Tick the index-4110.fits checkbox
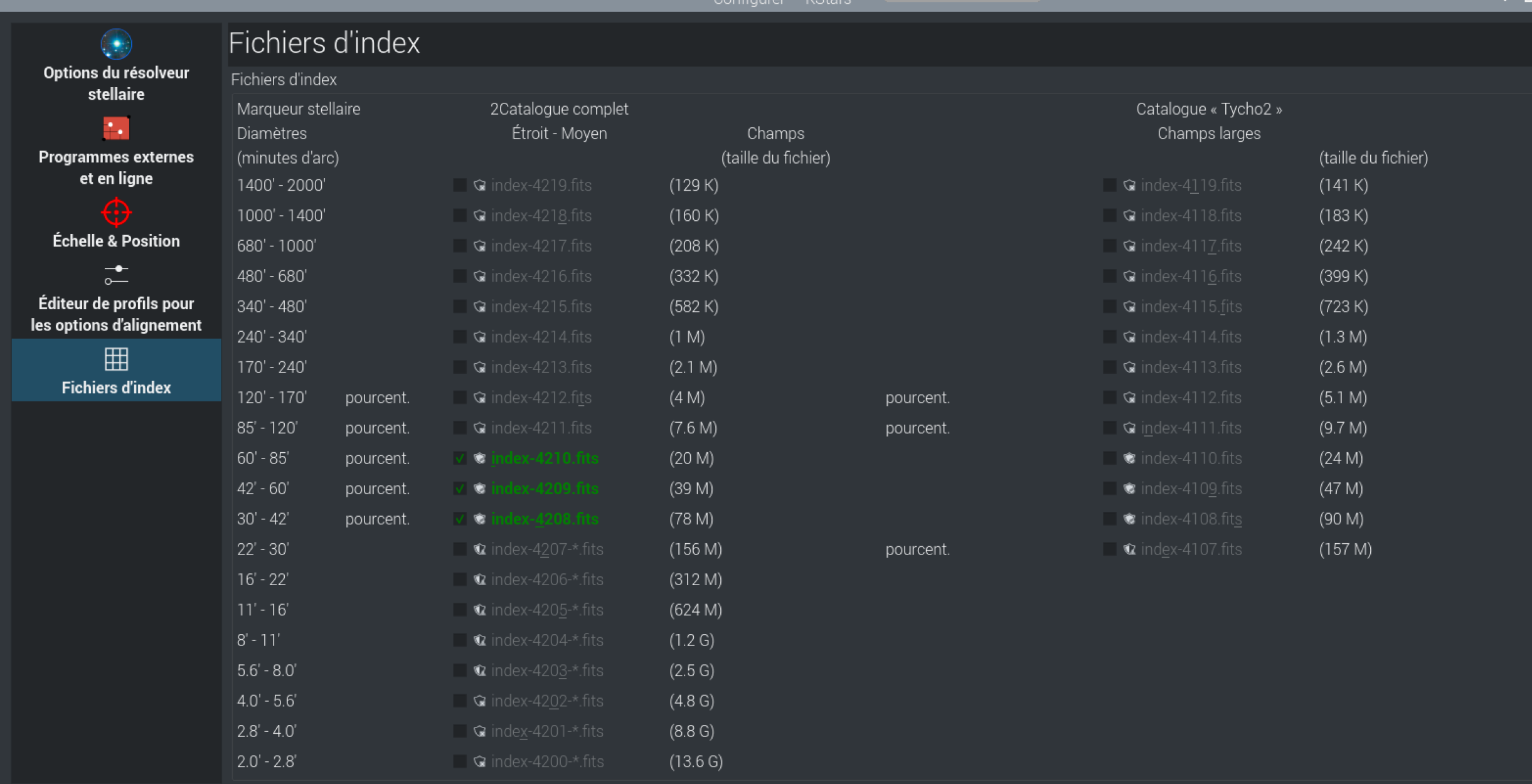Image resolution: width=1532 pixels, height=784 pixels. tap(1109, 458)
